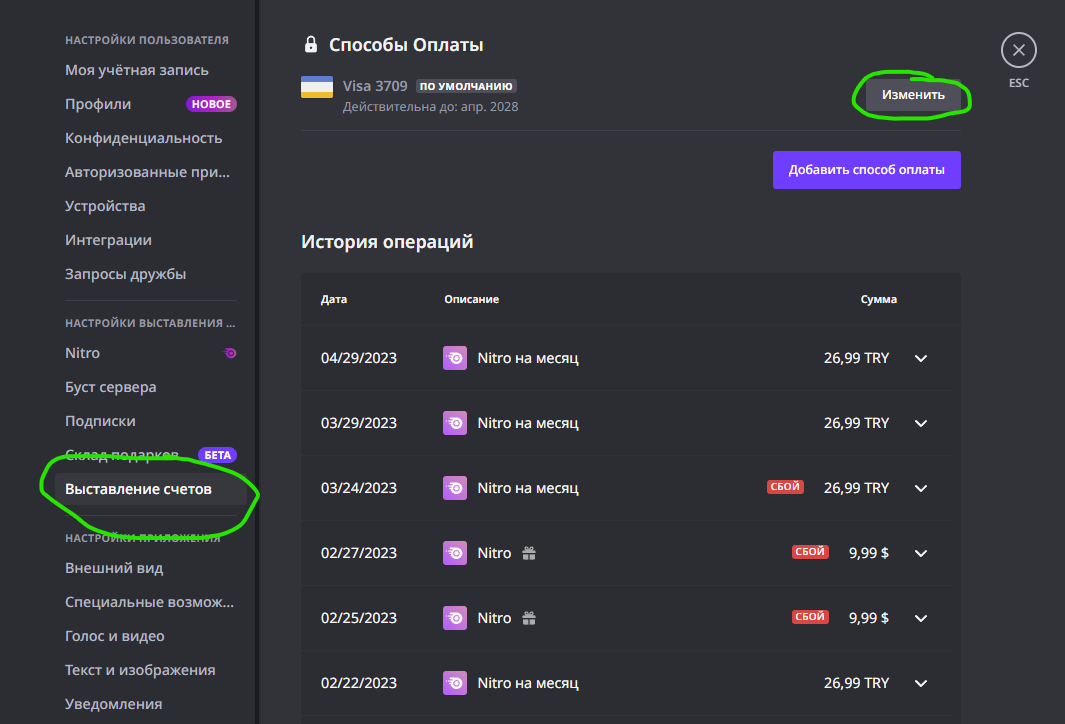
Task: Click the Nitro icon in 03/24/2023 row
Action: pos(454,488)
